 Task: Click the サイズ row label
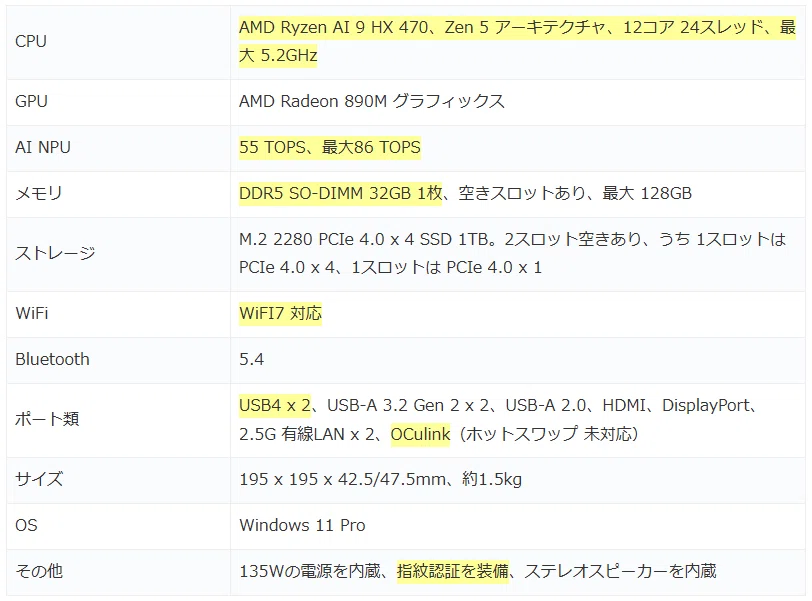coord(39,479)
